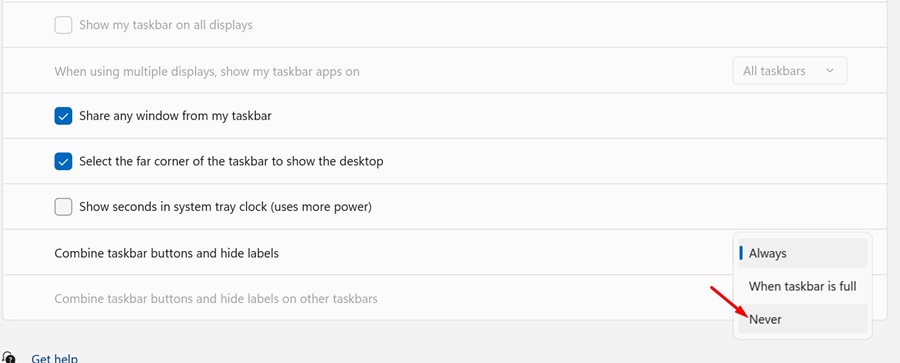This screenshot has height=363, width=900.
Task: Click the Show my taskbar on all displays text
Action: coord(166,25)
